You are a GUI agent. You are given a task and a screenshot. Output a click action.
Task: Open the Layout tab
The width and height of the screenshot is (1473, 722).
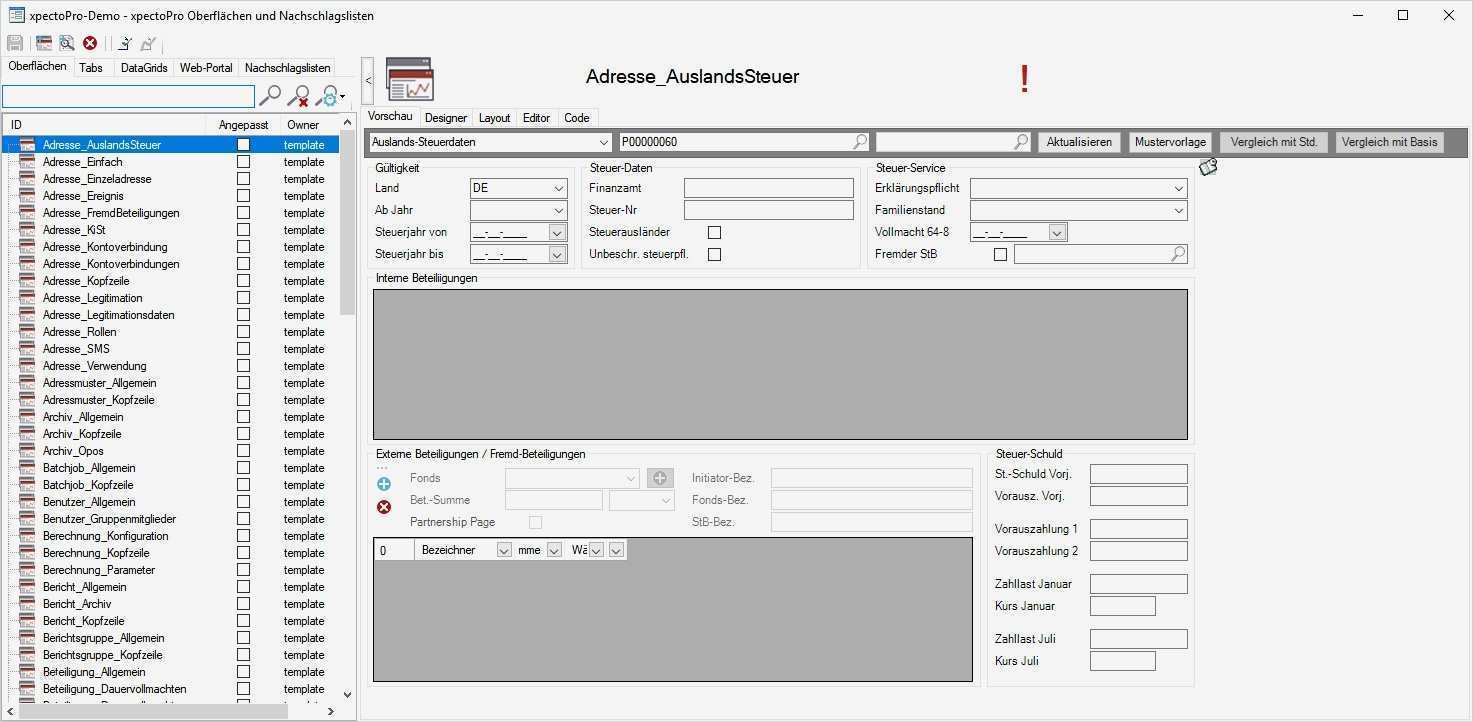pos(495,118)
